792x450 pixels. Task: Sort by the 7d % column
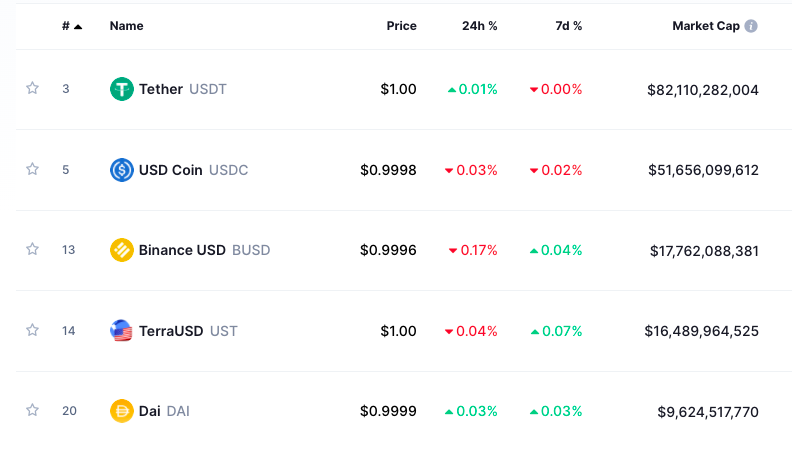click(569, 26)
